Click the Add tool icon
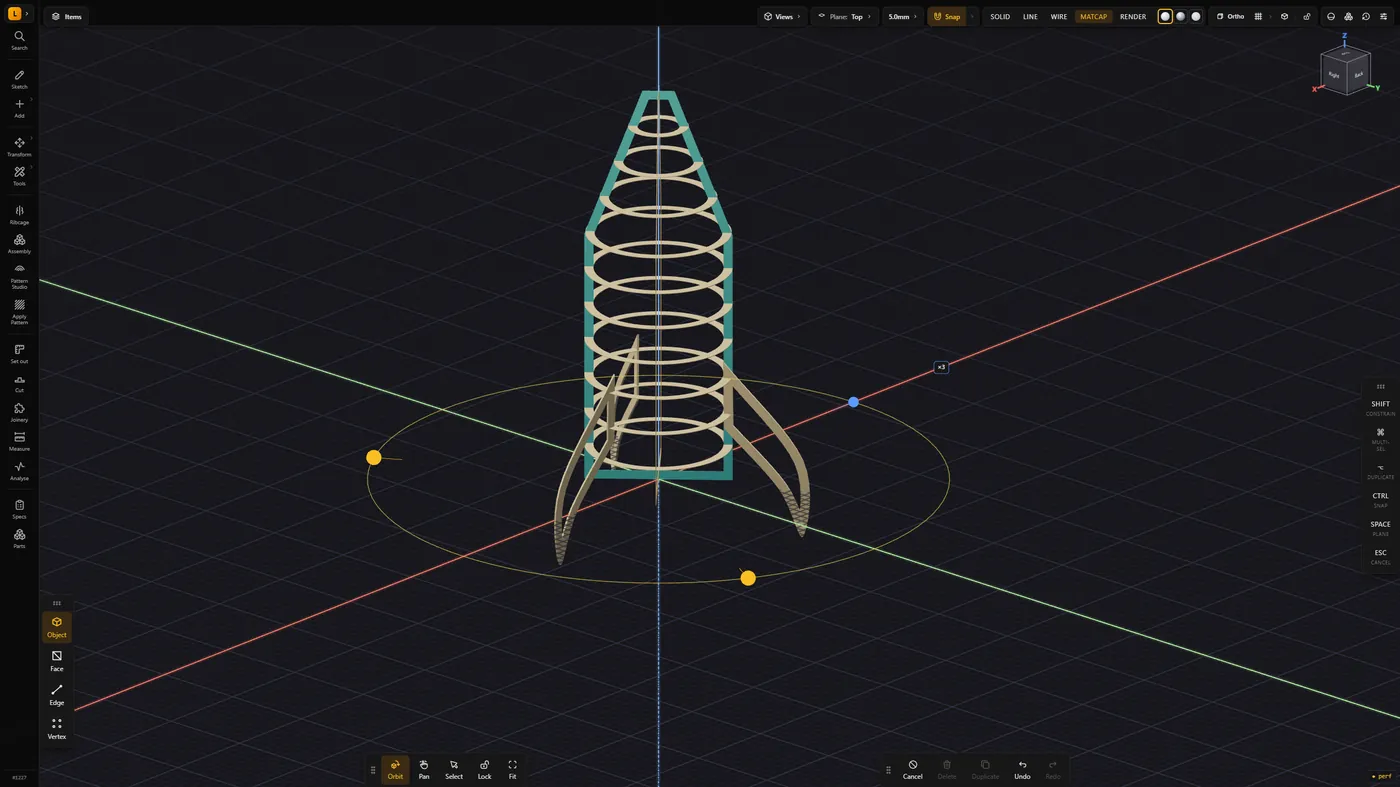The image size is (1400, 787). (x=19, y=108)
